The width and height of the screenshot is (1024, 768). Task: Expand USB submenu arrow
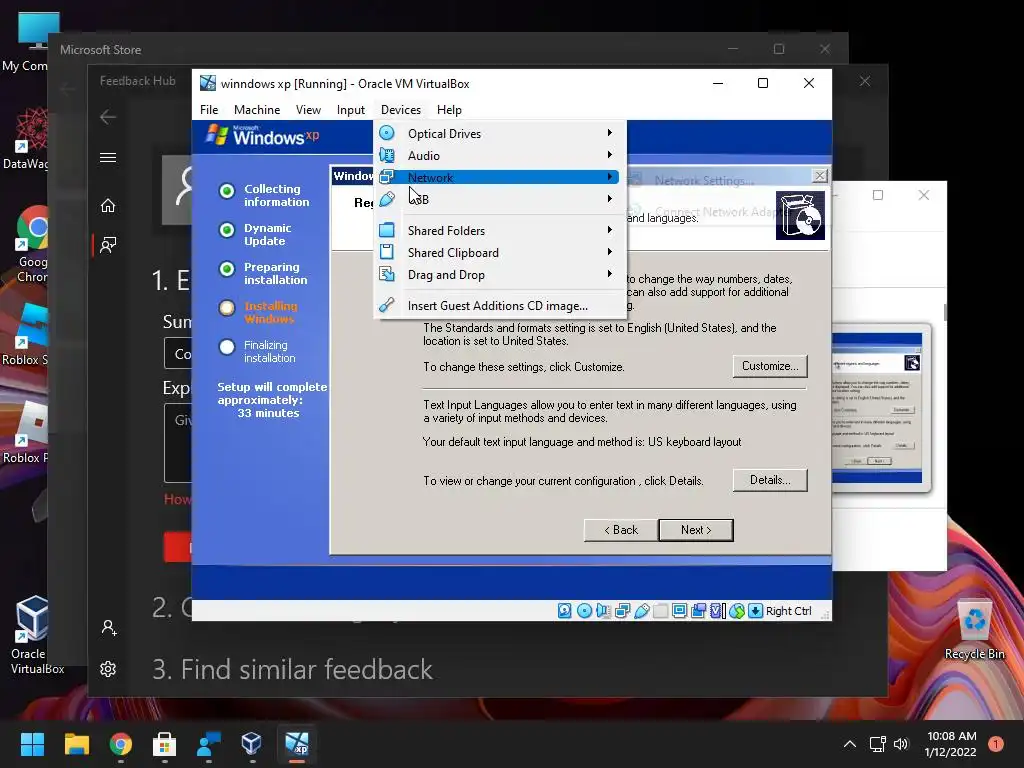point(609,199)
